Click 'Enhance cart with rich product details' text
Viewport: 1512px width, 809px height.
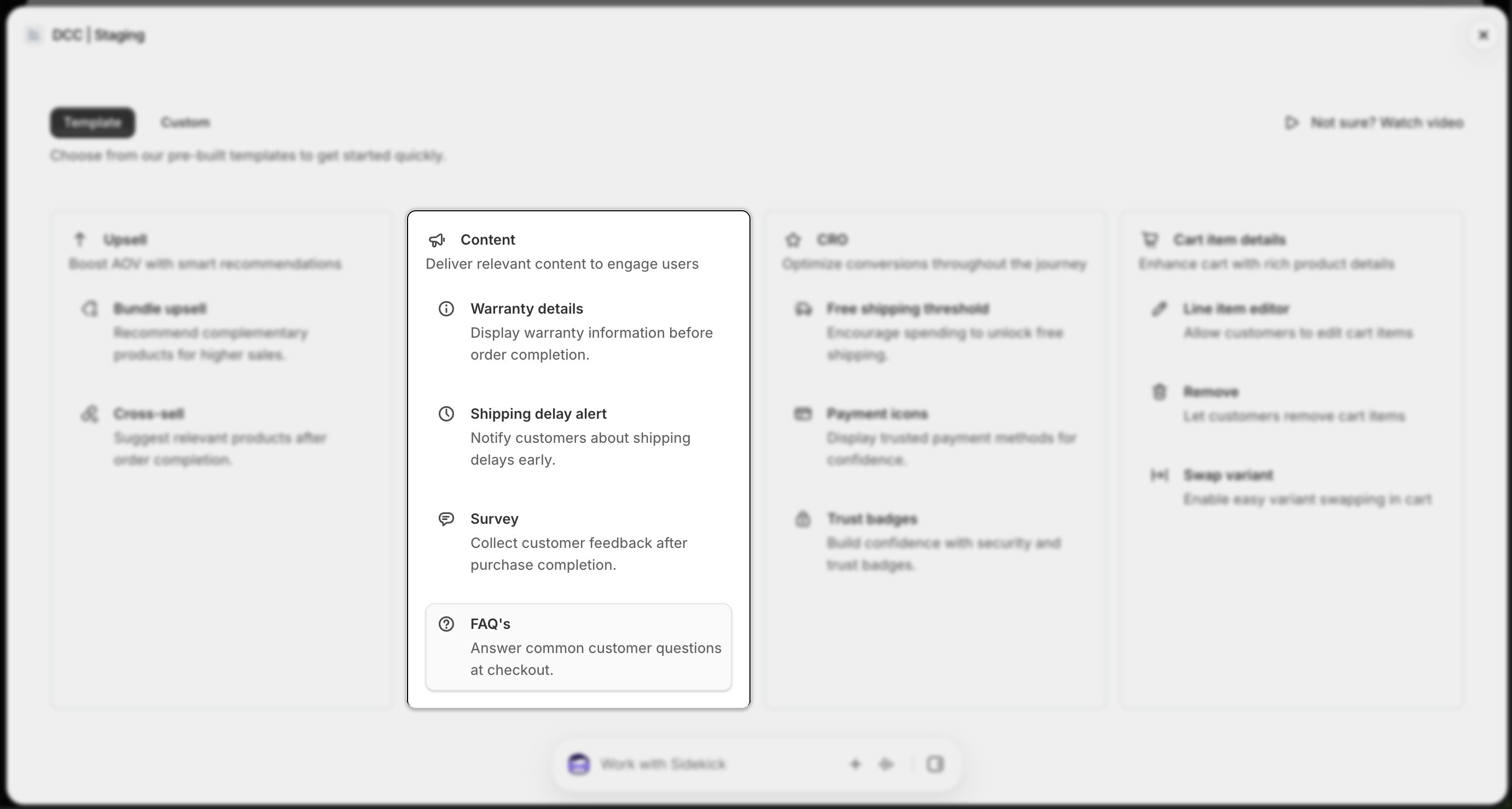point(1266,264)
